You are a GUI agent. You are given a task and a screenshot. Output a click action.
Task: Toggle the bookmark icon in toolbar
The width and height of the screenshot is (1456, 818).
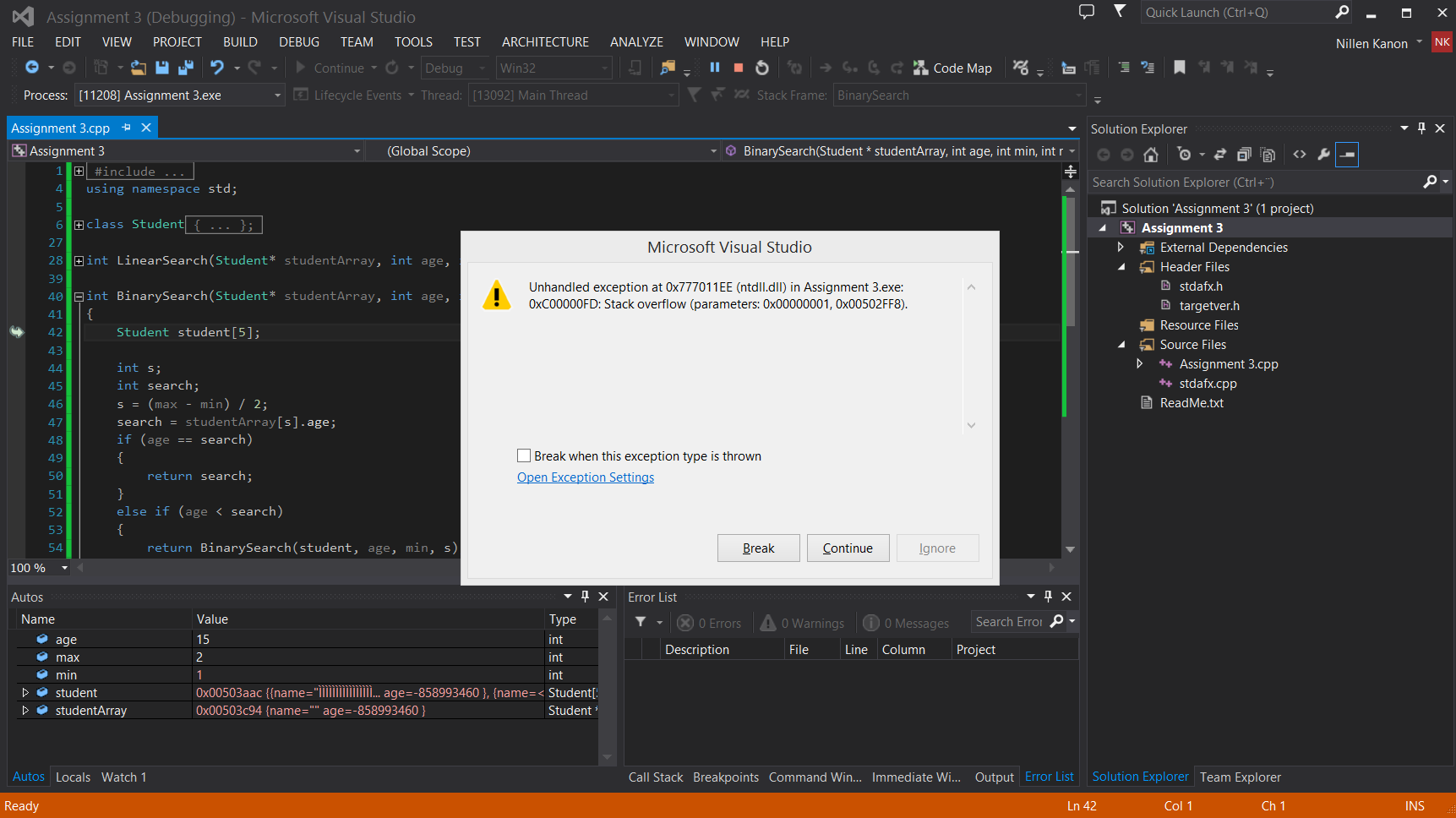(1180, 68)
